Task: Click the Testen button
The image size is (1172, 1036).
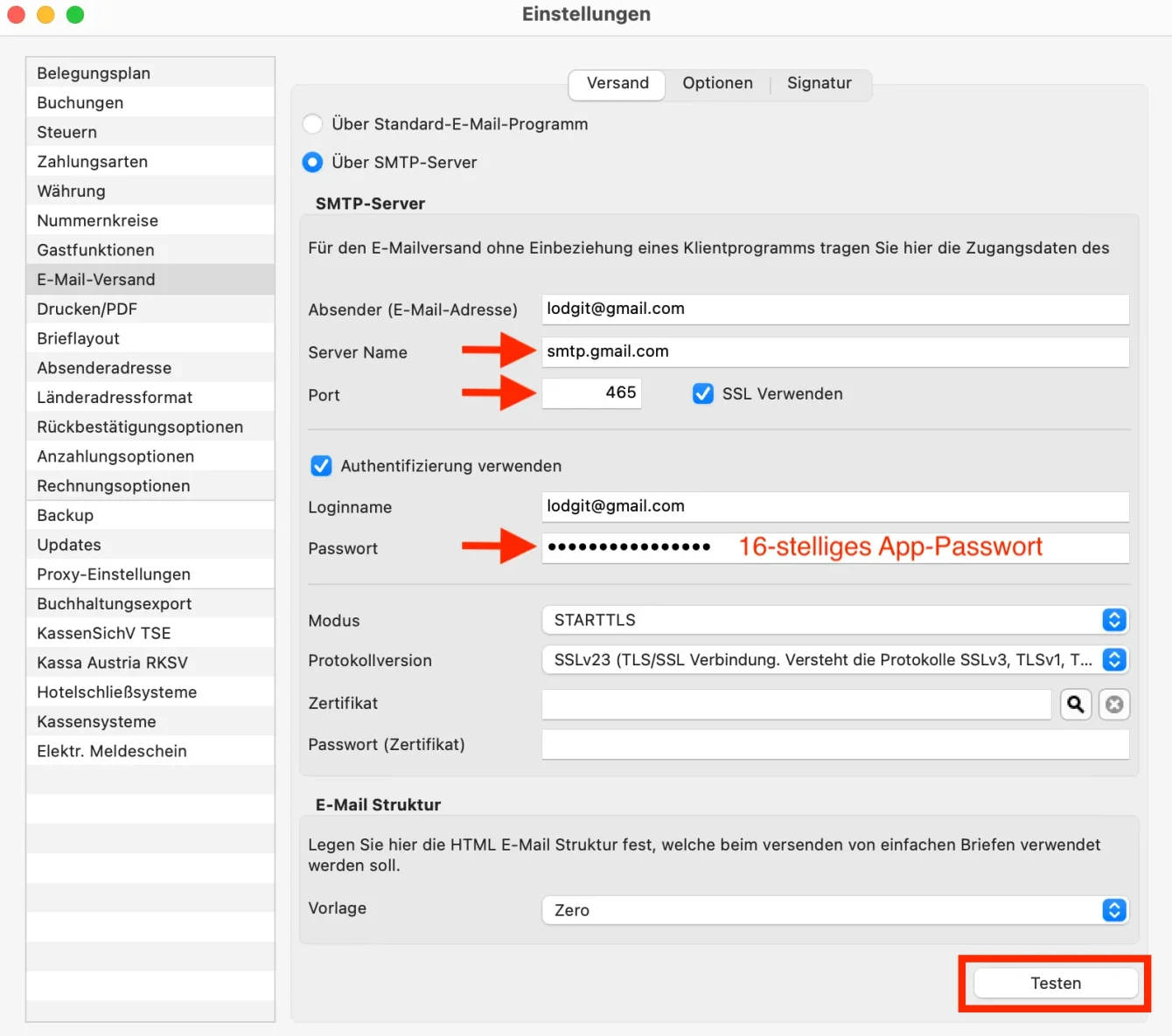Action: pyautogui.click(x=1056, y=984)
